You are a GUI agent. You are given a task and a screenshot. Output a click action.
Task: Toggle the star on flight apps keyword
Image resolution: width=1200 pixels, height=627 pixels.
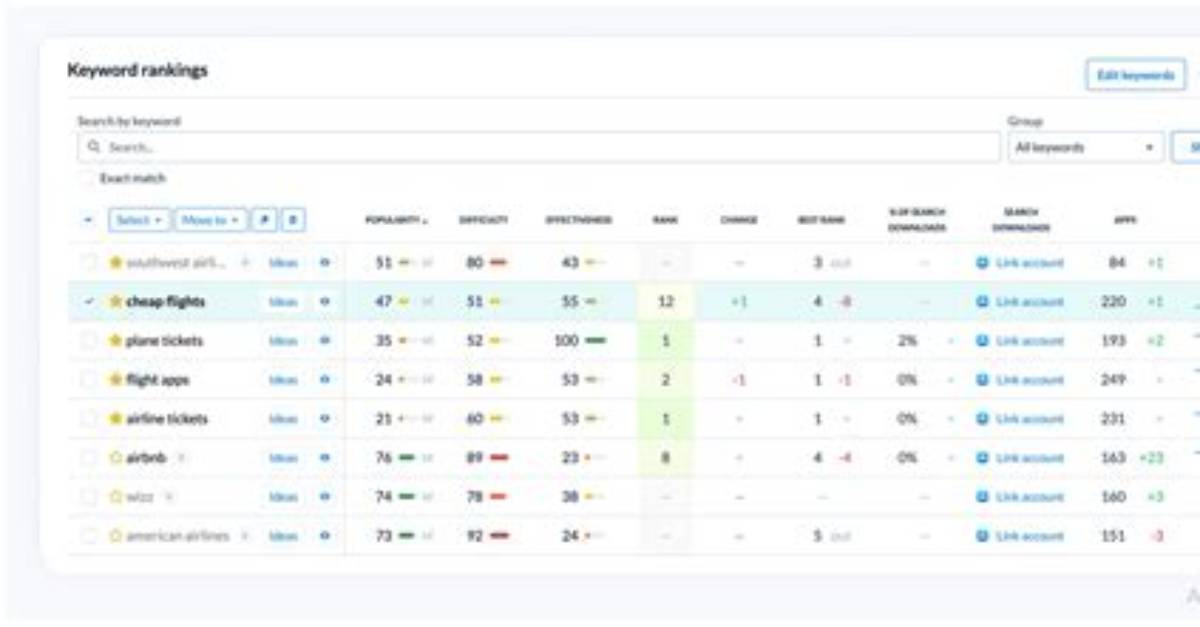[x=115, y=380]
